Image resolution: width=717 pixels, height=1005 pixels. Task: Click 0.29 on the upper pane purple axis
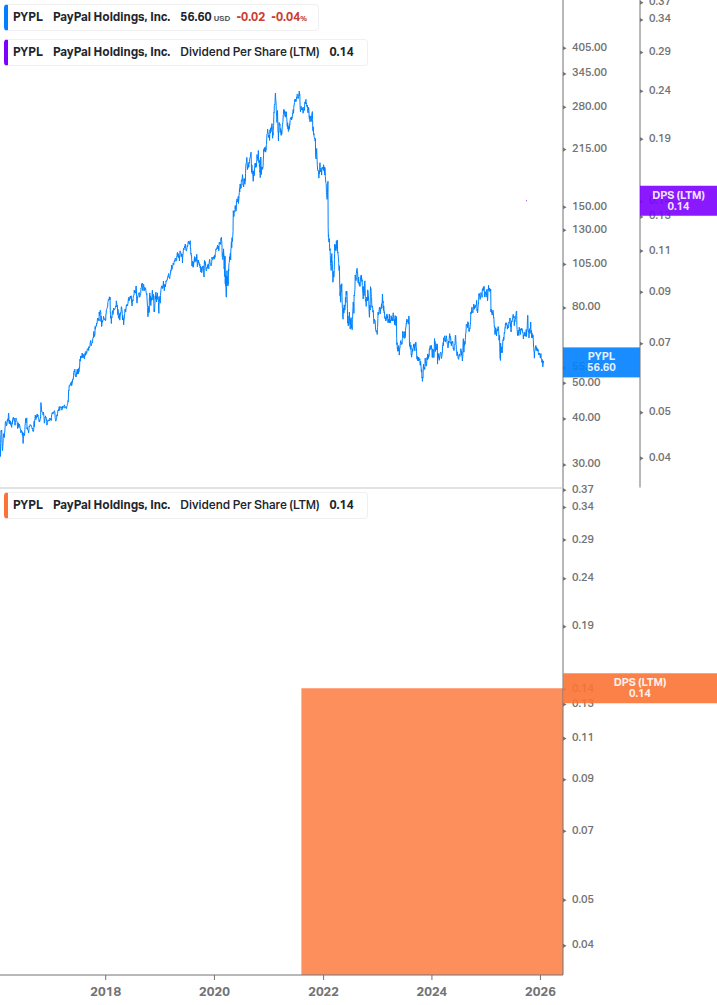coord(660,51)
